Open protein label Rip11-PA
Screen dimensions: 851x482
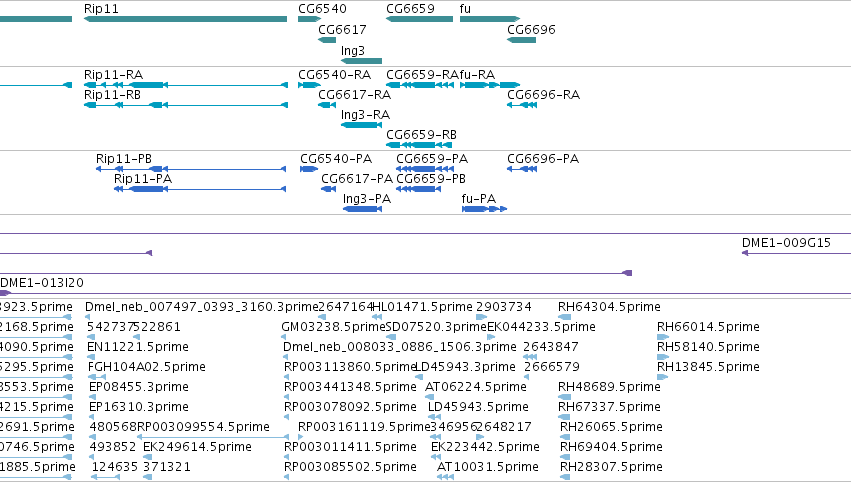click(143, 179)
